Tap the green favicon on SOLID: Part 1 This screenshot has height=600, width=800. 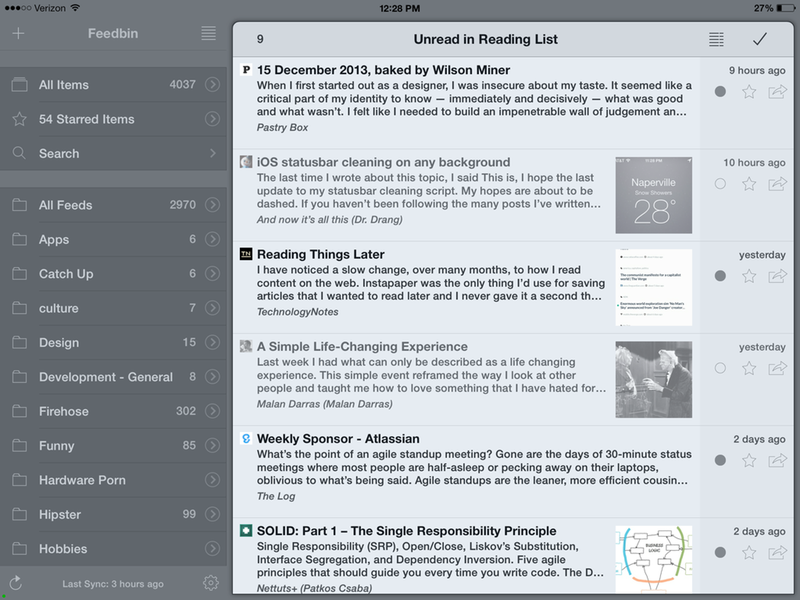click(246, 531)
